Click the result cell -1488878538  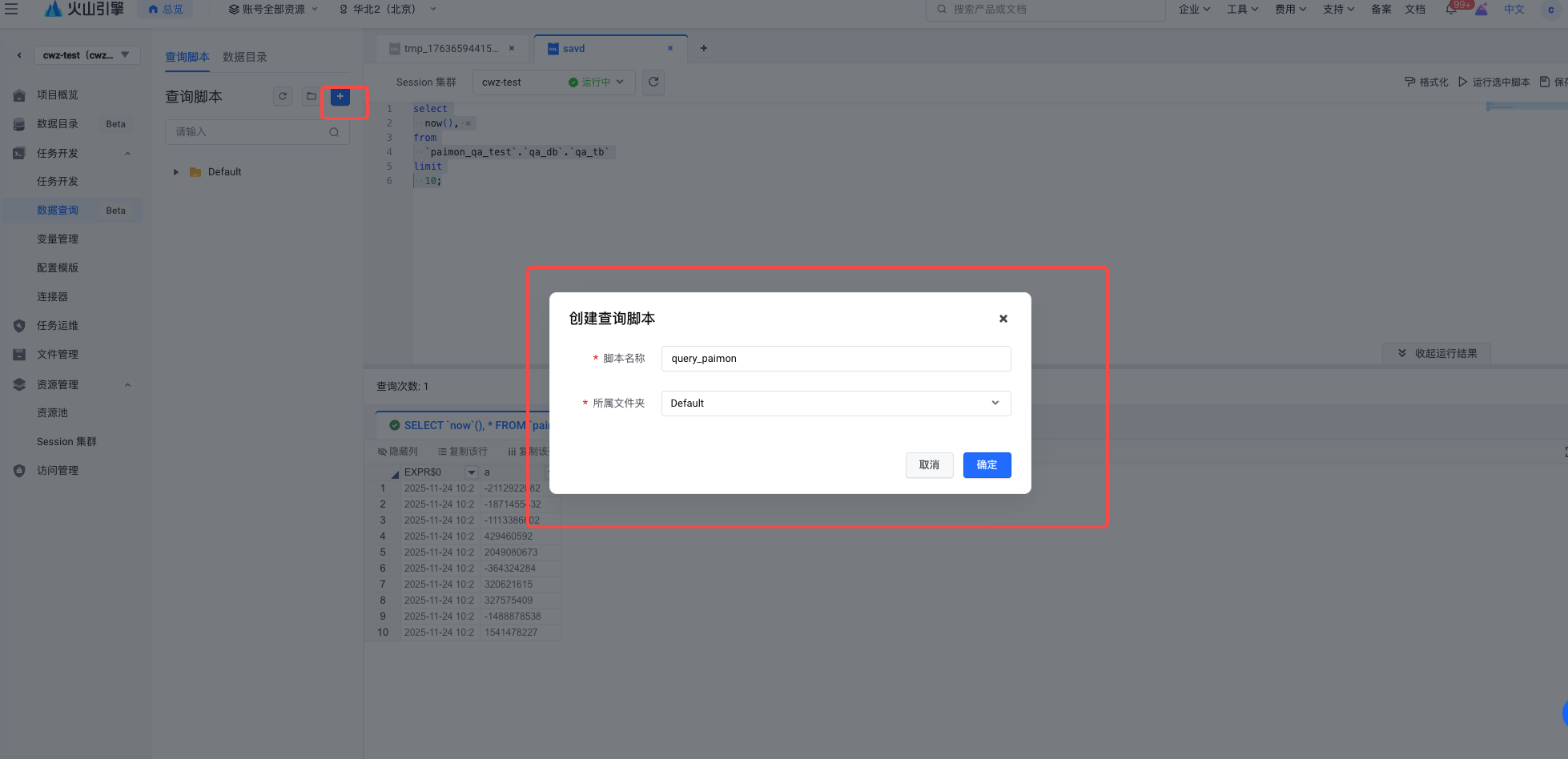click(x=520, y=616)
